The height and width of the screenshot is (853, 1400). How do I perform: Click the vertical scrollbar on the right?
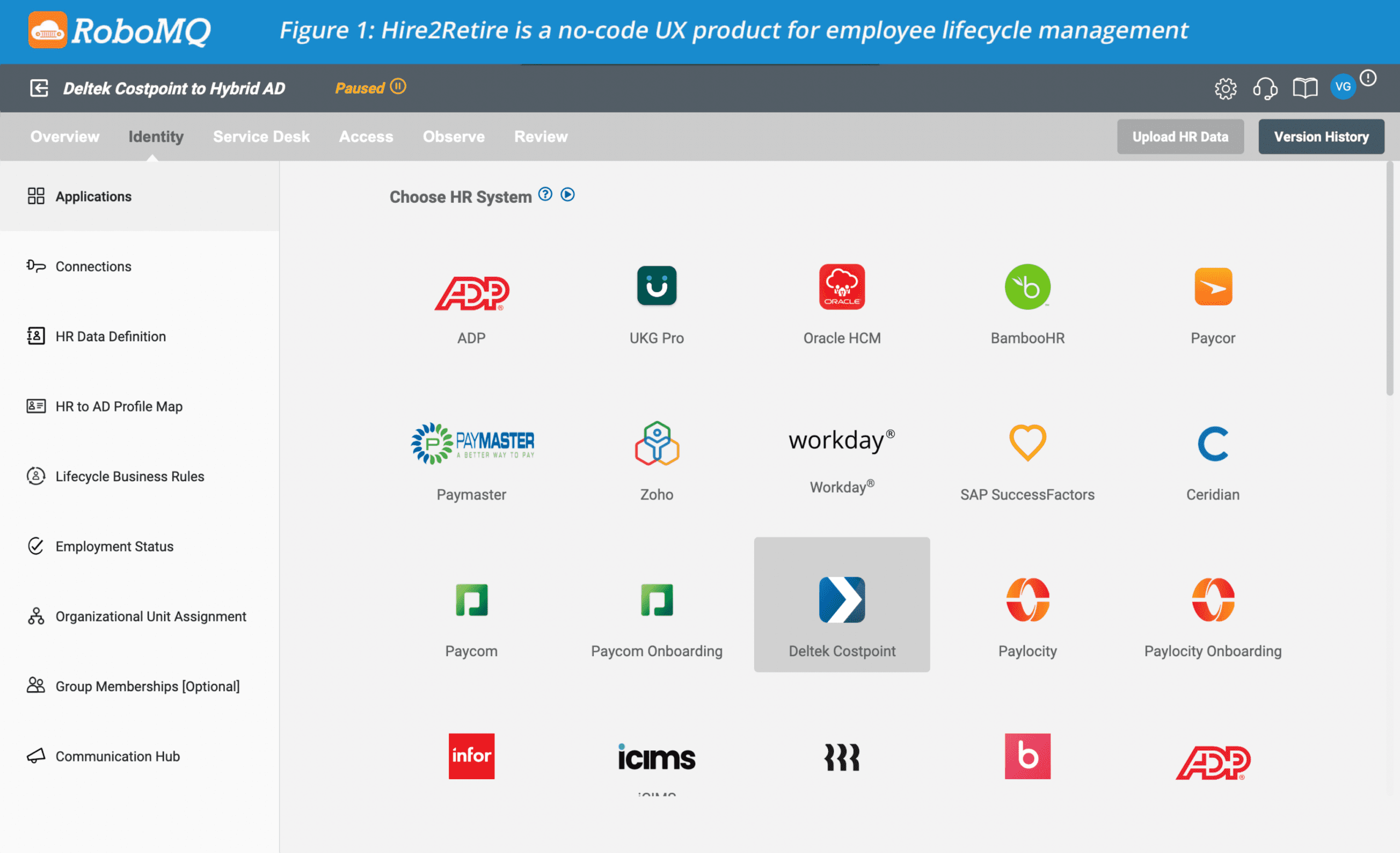[1389, 278]
